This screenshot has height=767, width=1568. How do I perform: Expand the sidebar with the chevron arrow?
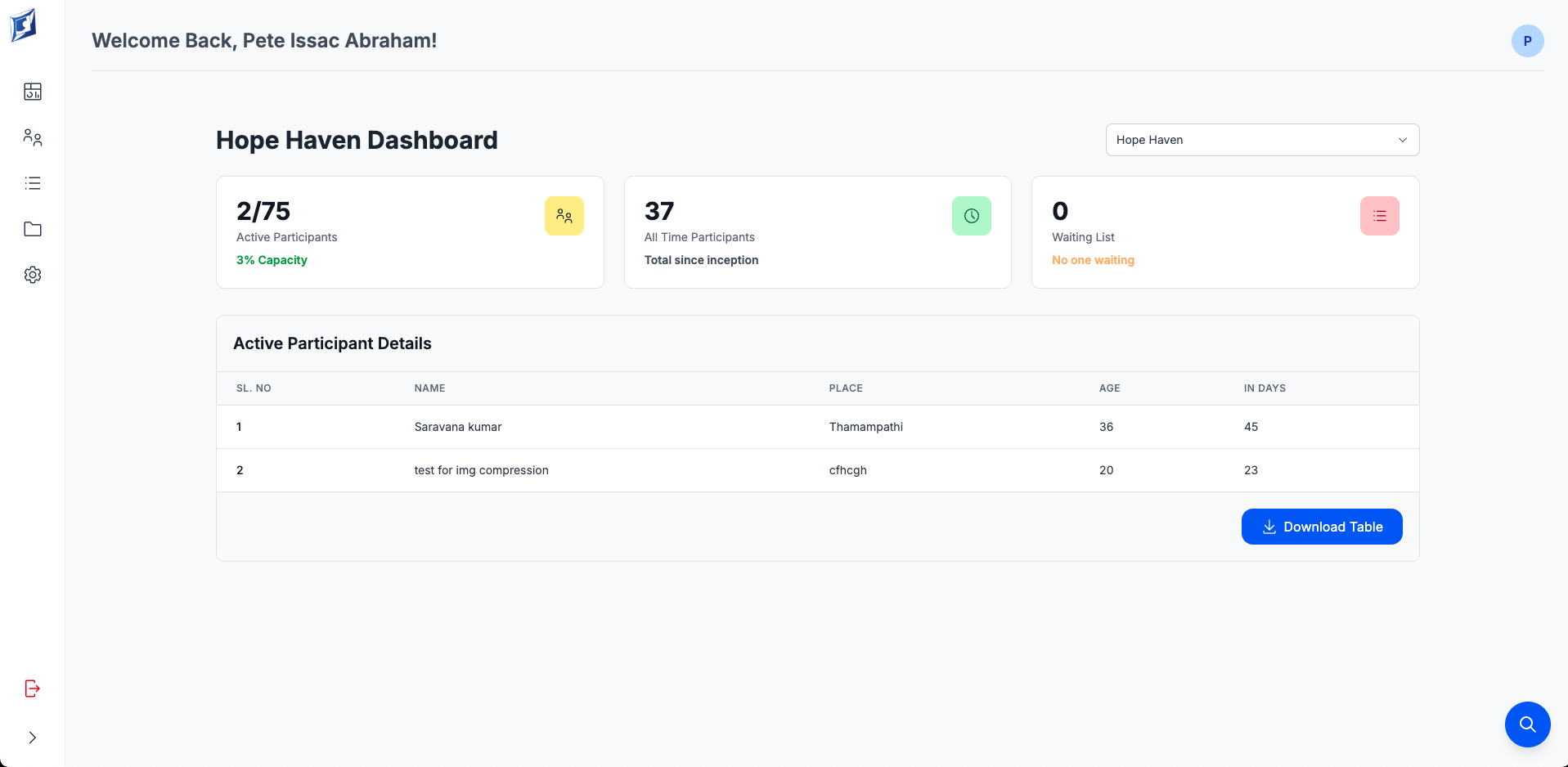click(33, 738)
